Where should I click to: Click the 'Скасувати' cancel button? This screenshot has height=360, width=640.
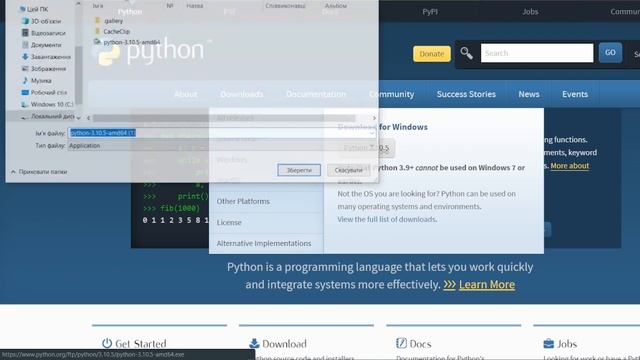[x=349, y=170]
